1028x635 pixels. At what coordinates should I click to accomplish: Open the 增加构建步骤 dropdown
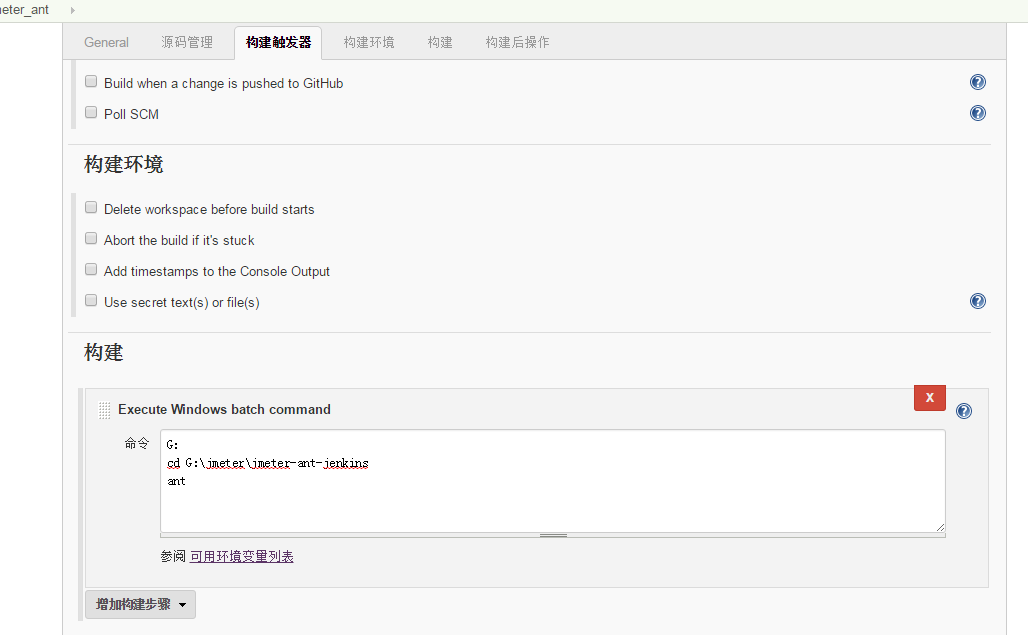pos(140,604)
